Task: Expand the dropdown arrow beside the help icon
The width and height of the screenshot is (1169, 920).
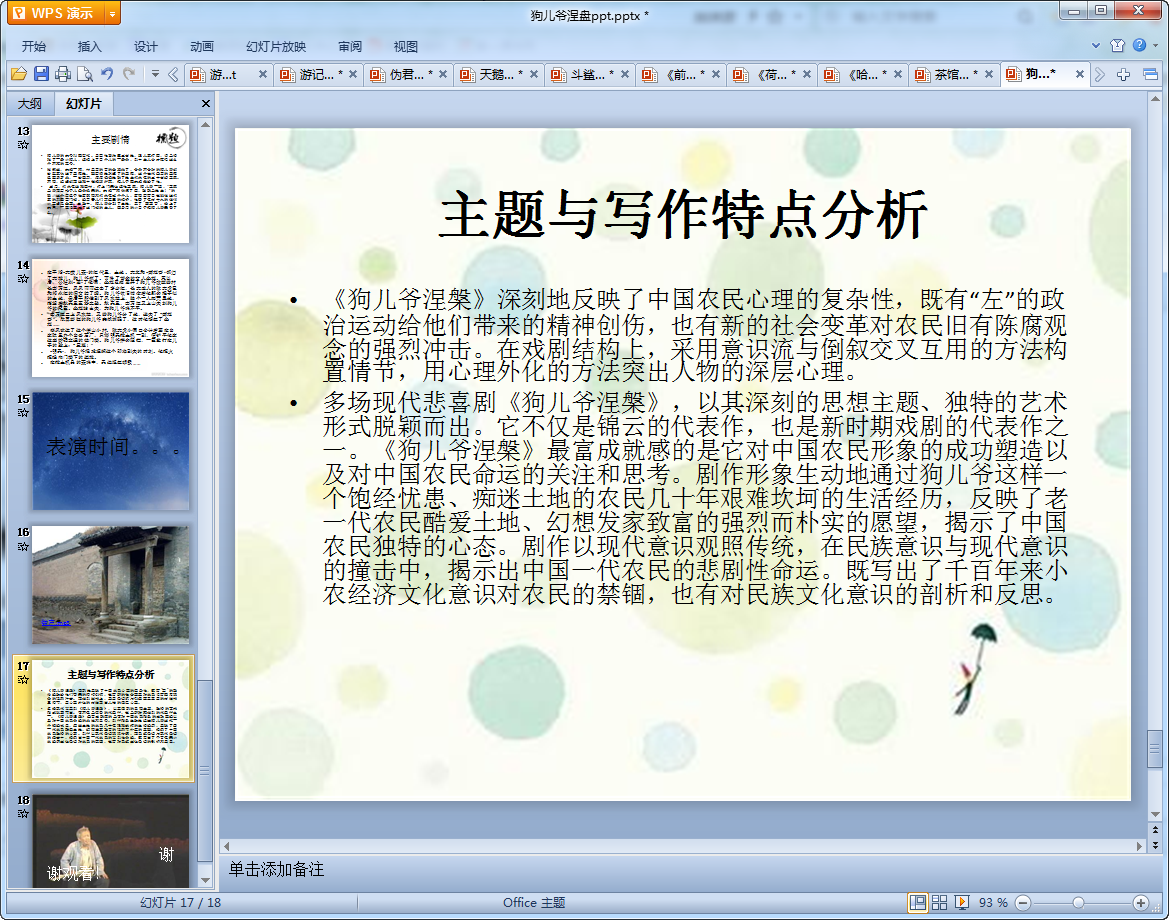Action: pyautogui.click(x=1155, y=45)
